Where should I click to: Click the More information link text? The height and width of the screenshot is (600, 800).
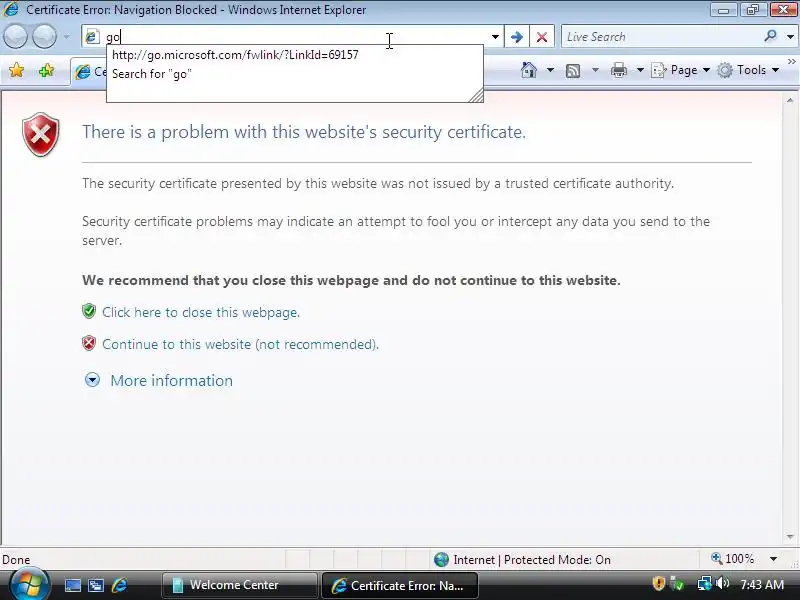(171, 381)
